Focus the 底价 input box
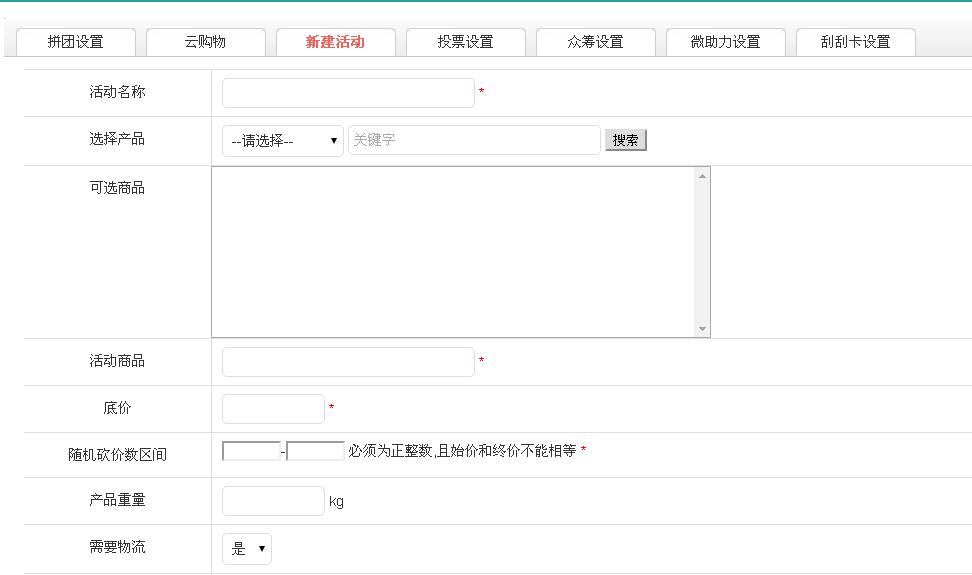The height and width of the screenshot is (575, 972). pyautogui.click(x=273, y=409)
